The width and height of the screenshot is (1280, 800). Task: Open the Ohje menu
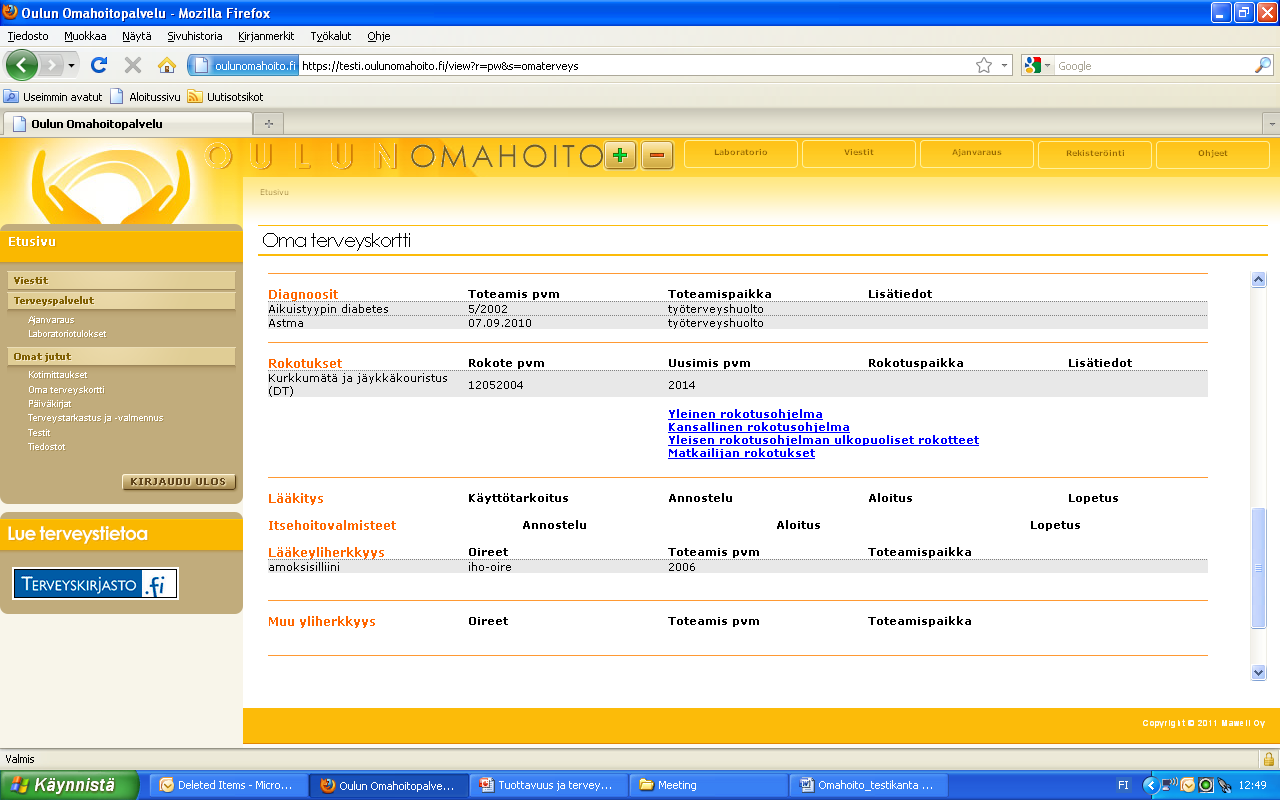(379, 36)
